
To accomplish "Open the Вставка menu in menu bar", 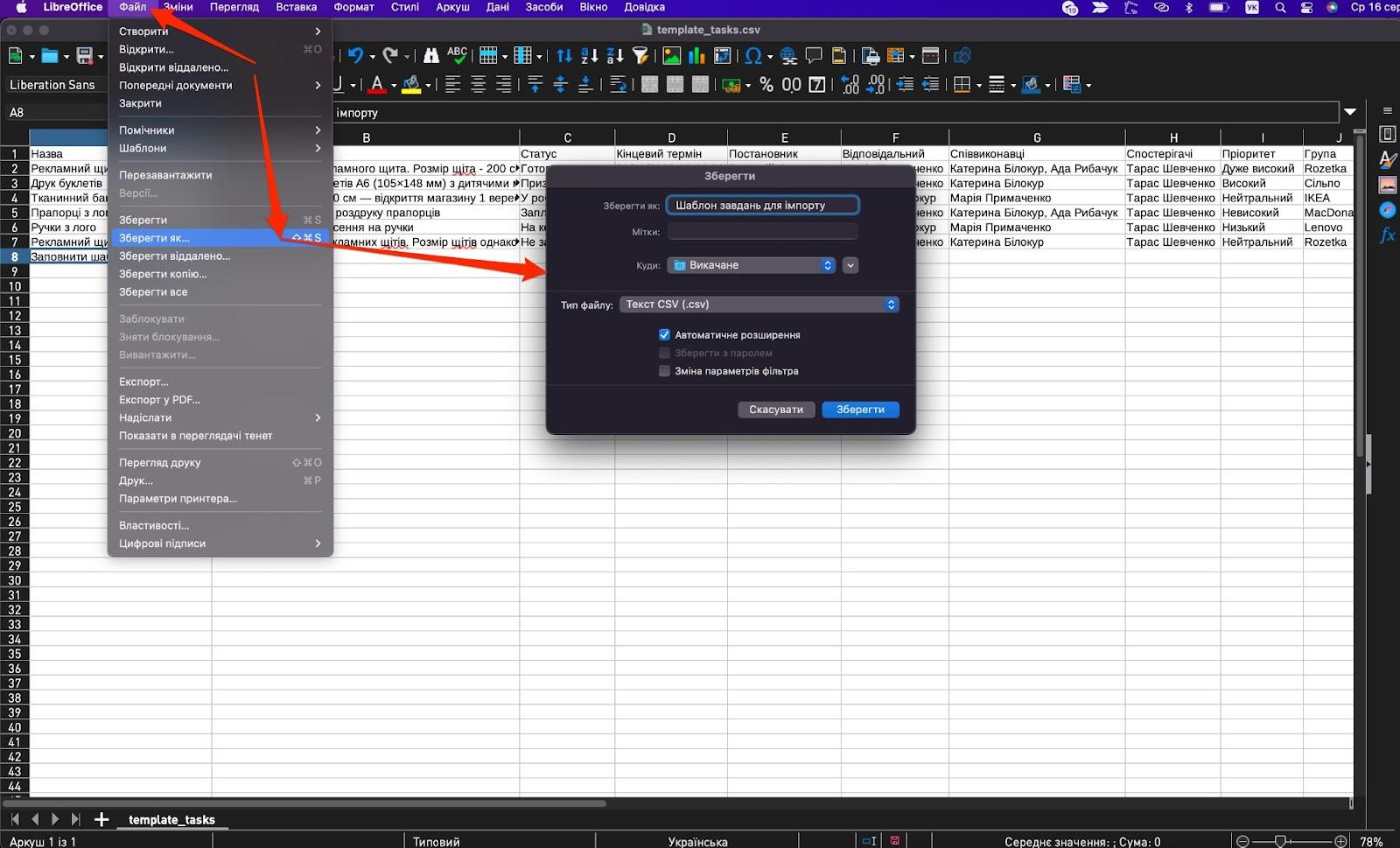I will coord(296,7).
